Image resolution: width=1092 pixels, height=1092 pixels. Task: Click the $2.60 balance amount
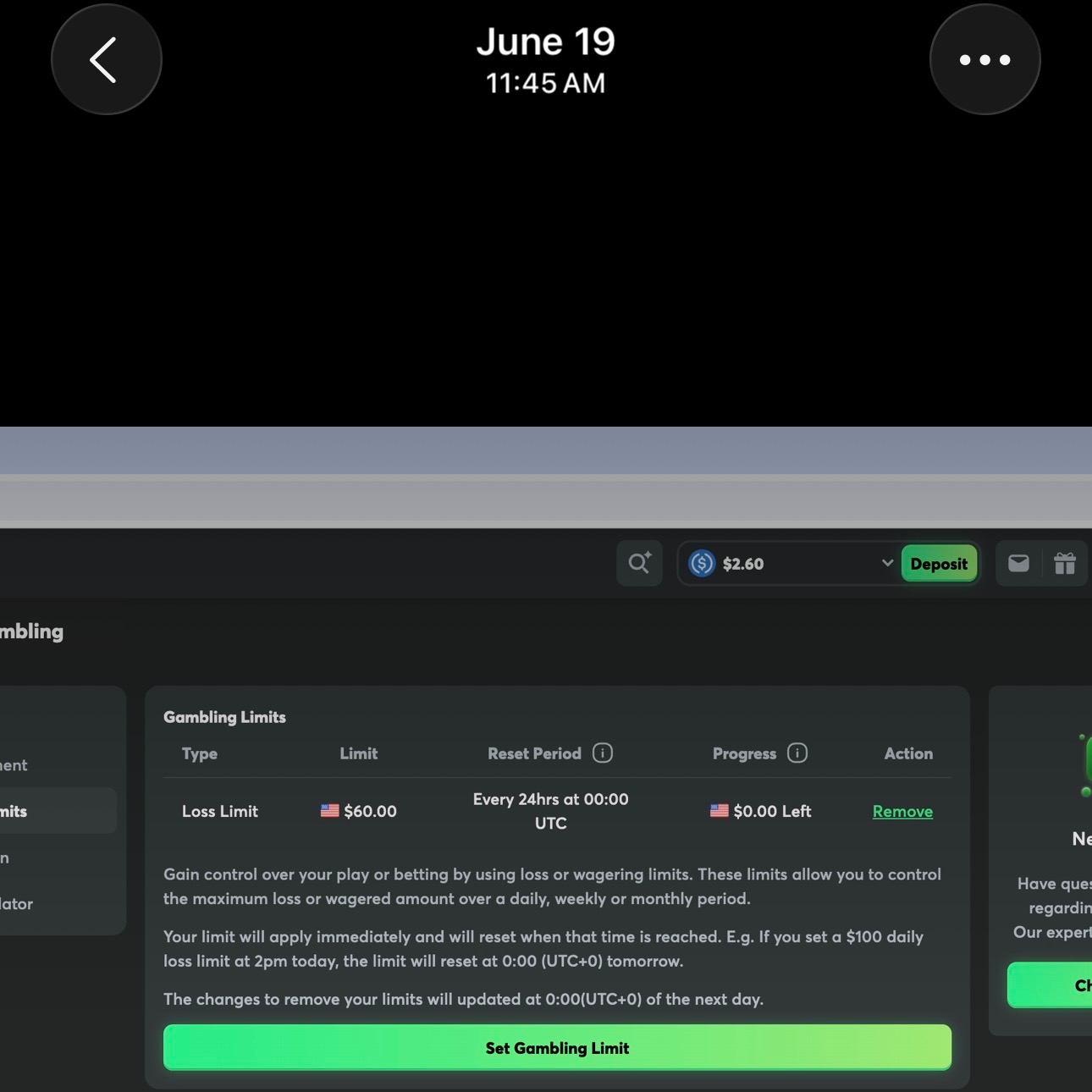(743, 564)
